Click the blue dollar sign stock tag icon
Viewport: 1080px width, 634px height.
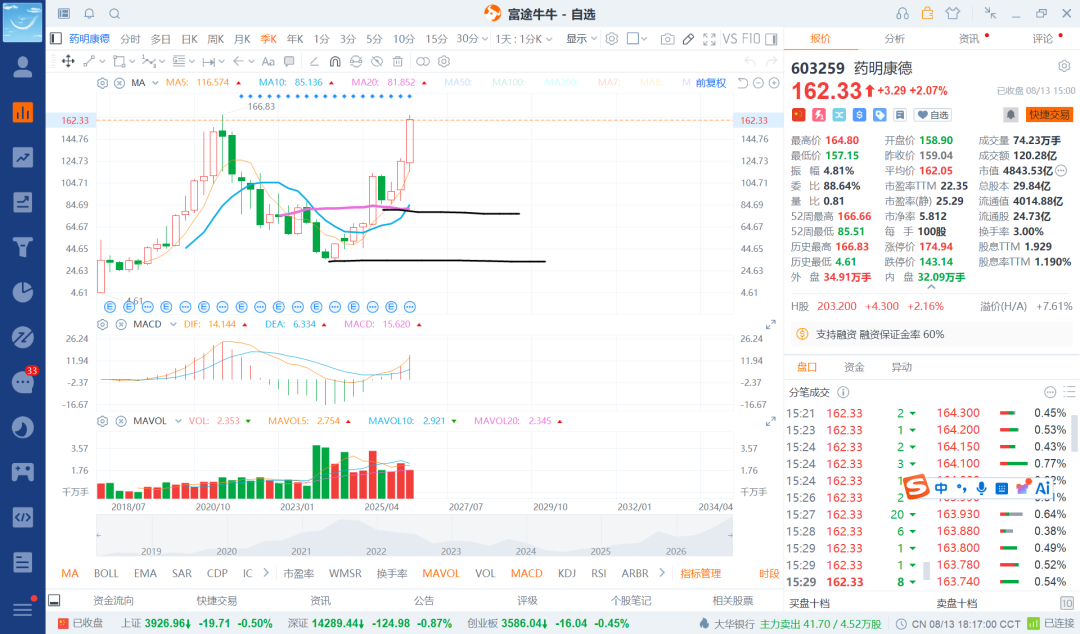tap(859, 115)
